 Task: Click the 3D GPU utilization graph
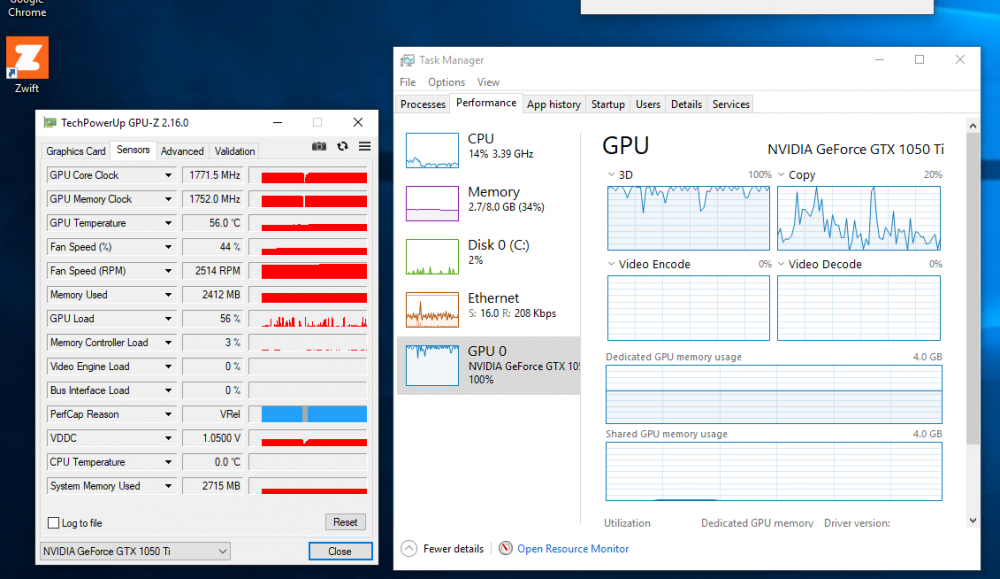pos(688,218)
